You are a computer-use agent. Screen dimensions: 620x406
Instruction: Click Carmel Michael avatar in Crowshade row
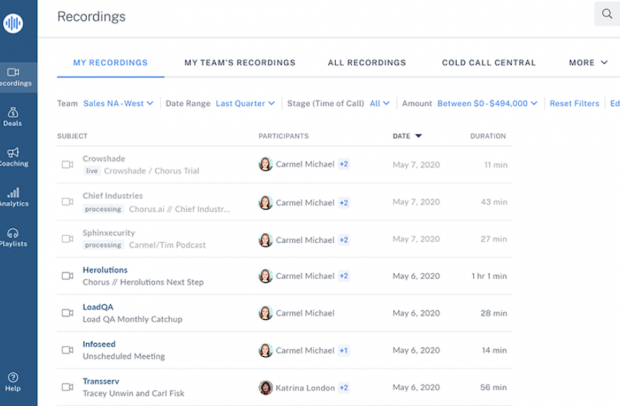[265, 164]
